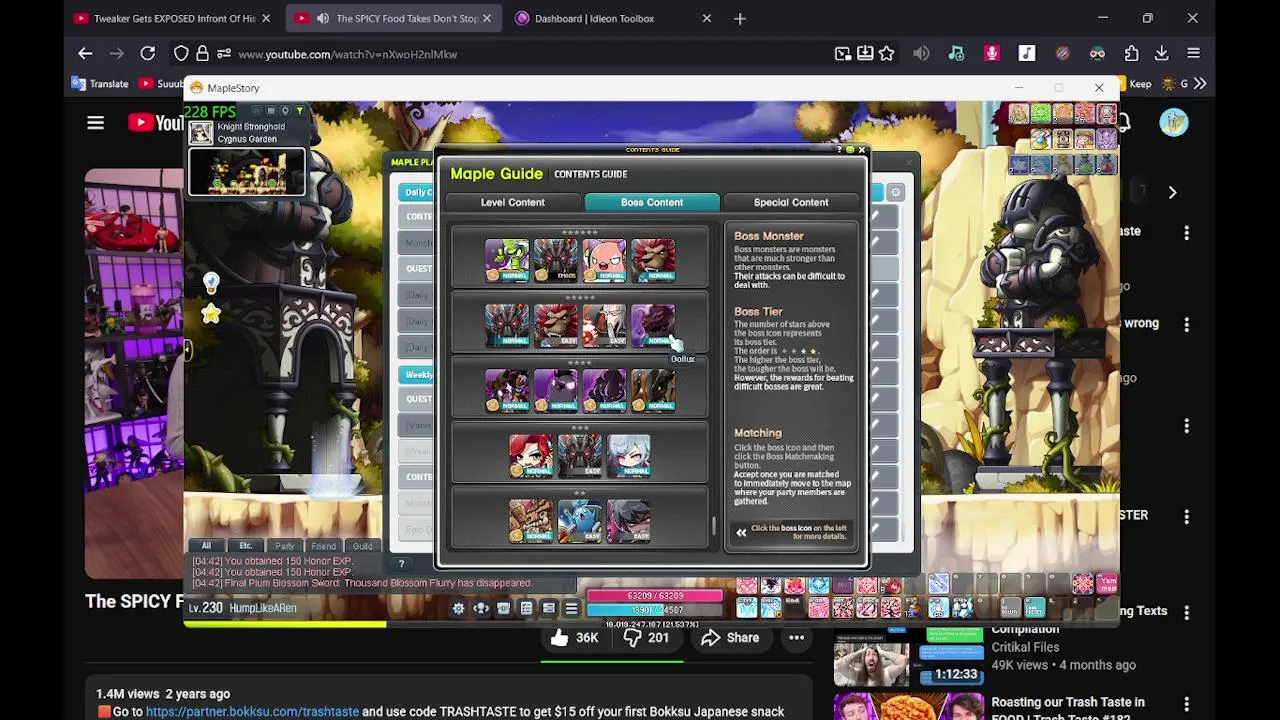Open the YouTube account avatar menu
Image resolution: width=1280 pixels, height=720 pixels.
[x=1174, y=123]
